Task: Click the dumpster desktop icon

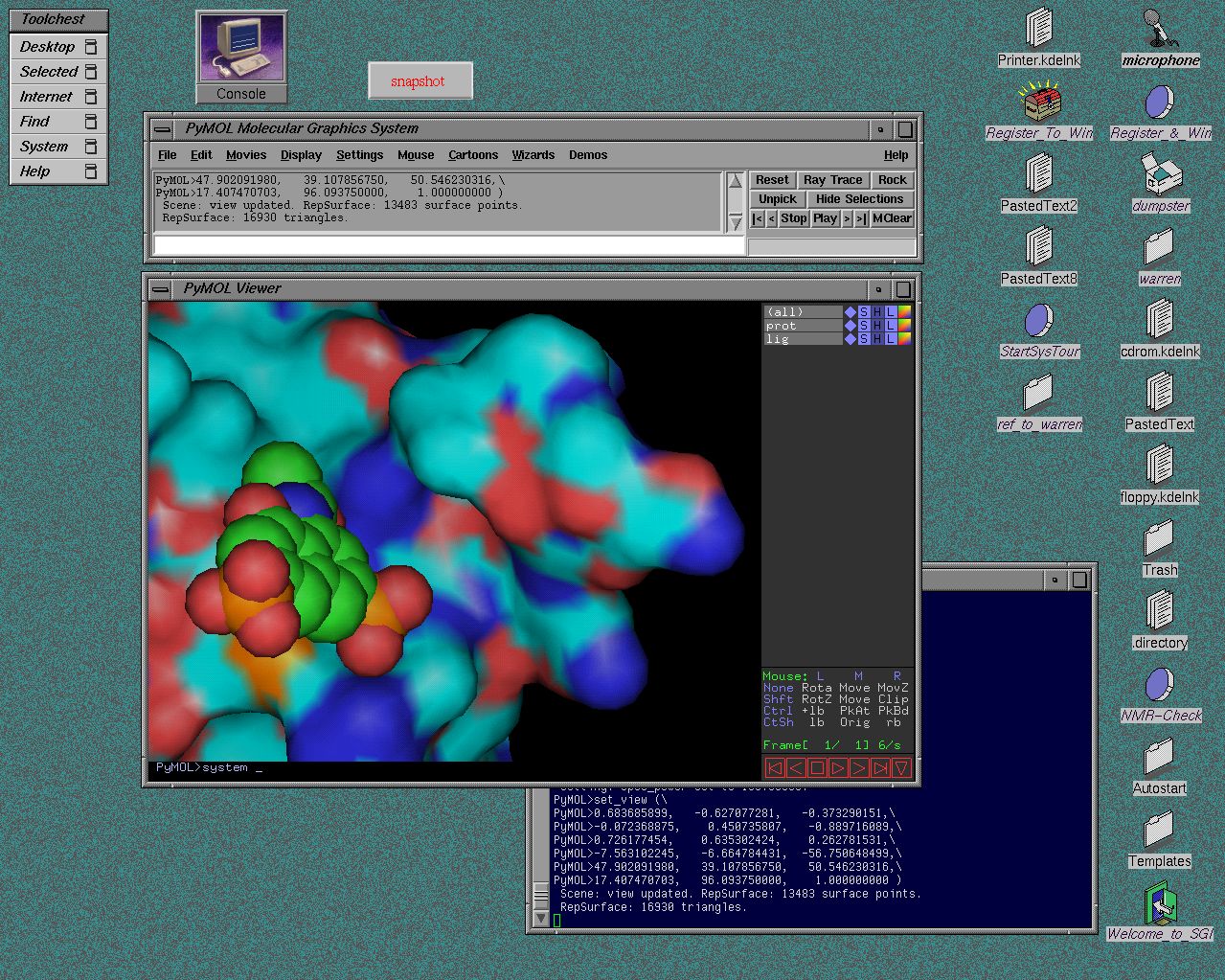Action: (x=1161, y=184)
